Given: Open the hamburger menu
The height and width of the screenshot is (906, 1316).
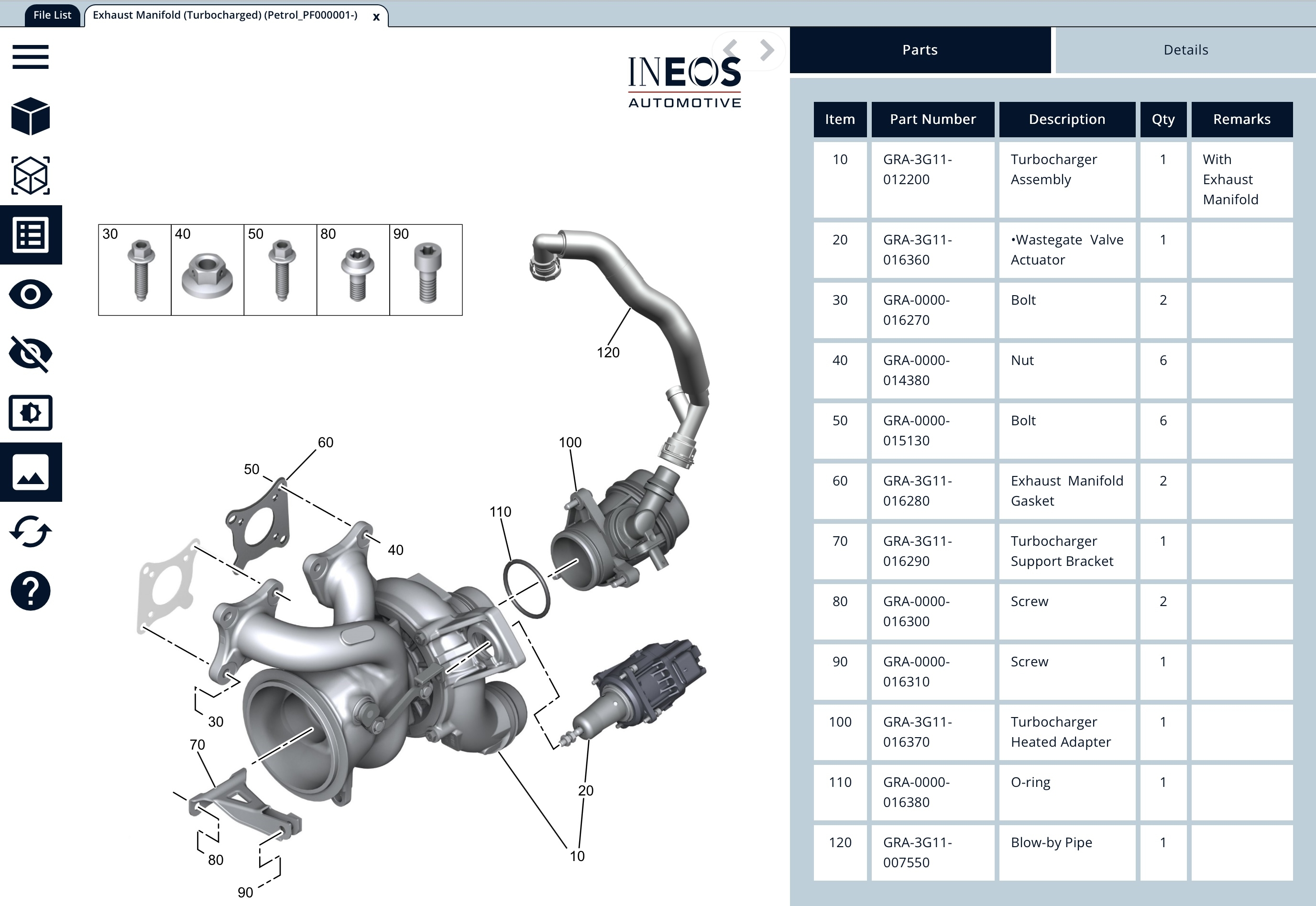Looking at the screenshot, I should [x=31, y=57].
